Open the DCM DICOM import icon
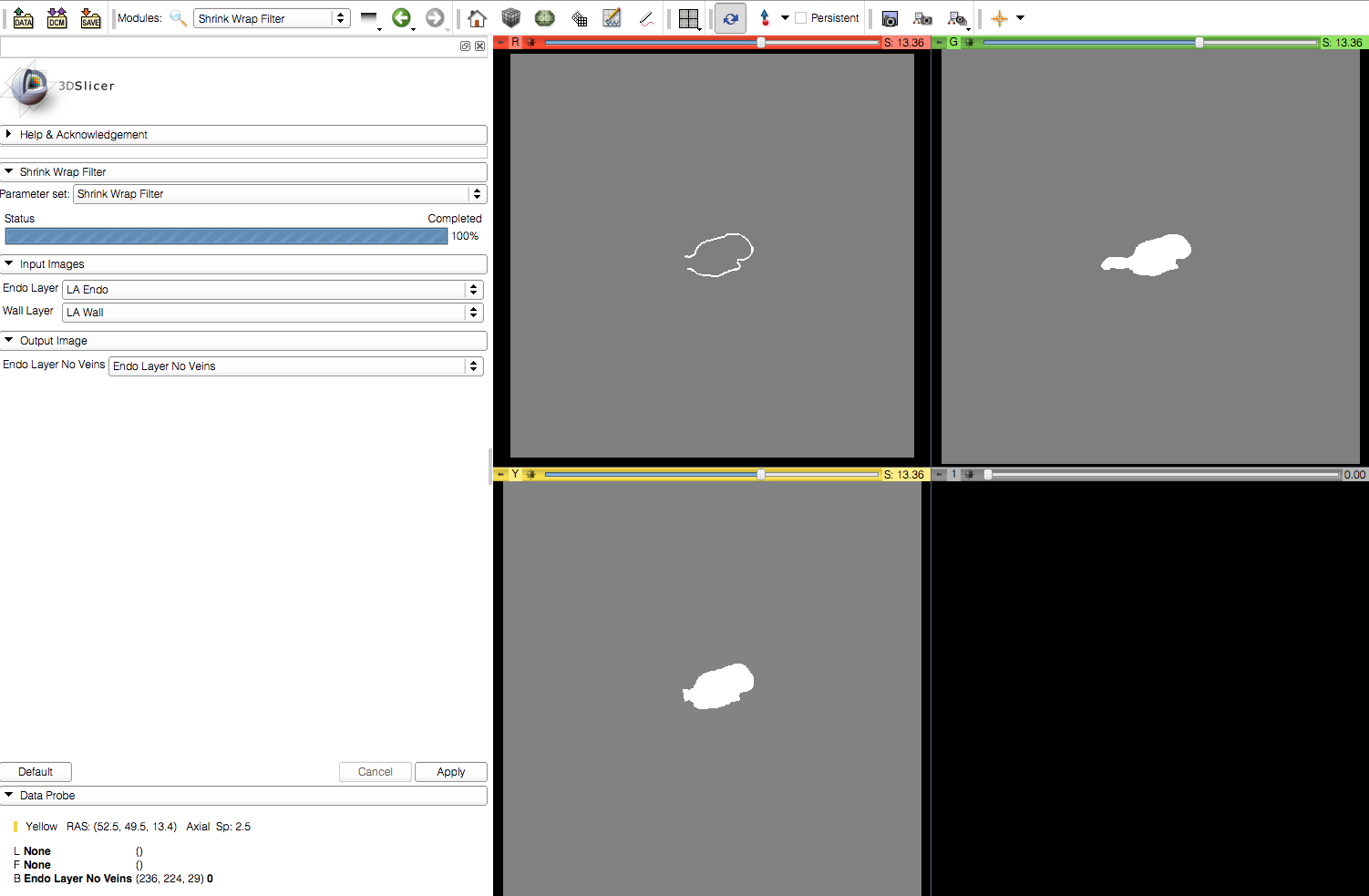The image size is (1369, 896). tap(57, 18)
